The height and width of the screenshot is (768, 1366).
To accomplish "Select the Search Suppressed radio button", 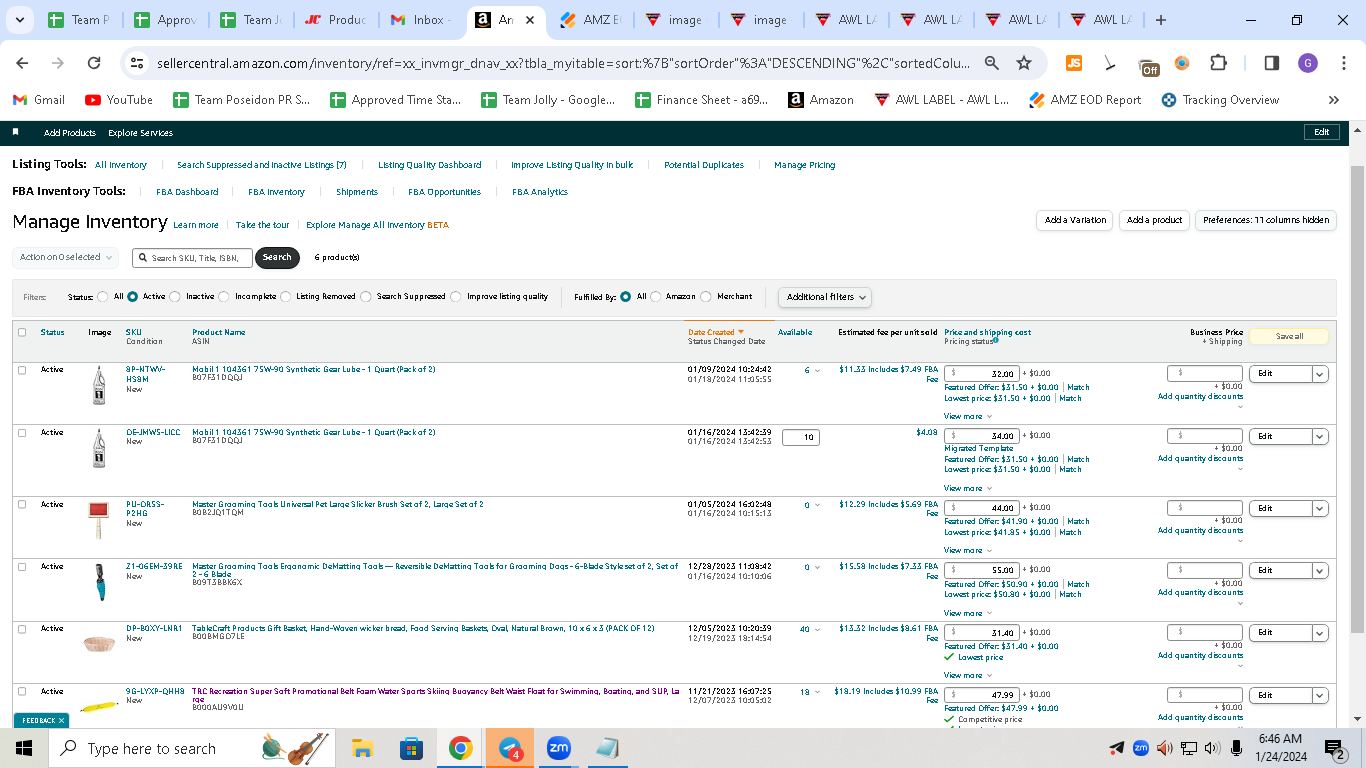I will tap(366, 297).
